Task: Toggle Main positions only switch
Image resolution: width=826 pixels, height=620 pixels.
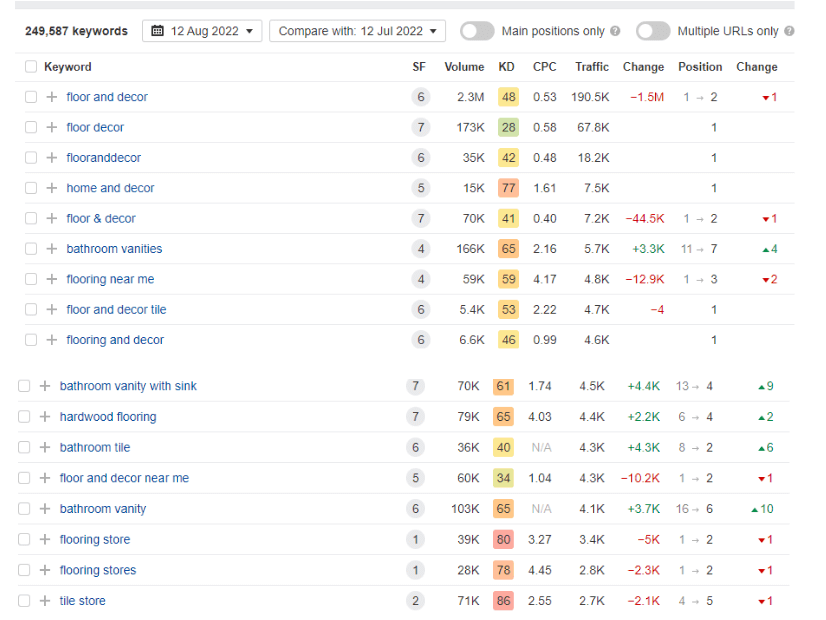Action: pos(477,31)
